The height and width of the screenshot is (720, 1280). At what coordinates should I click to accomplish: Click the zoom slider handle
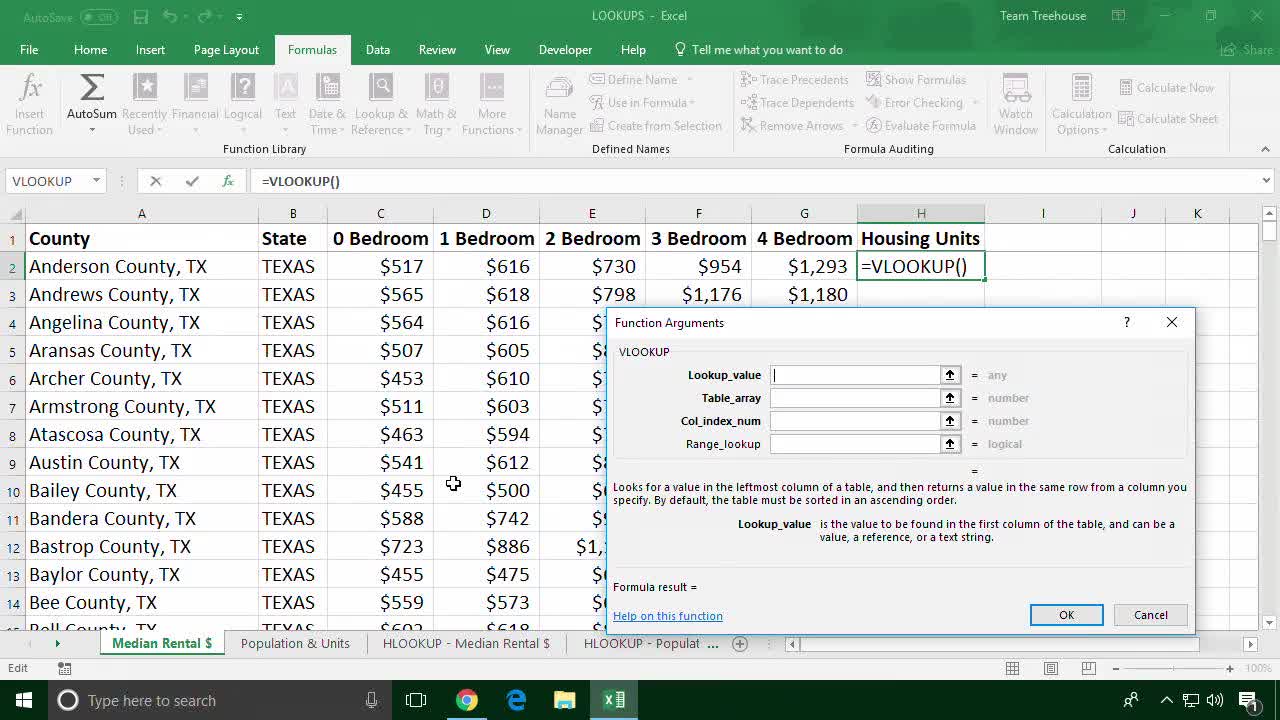[1172, 669]
